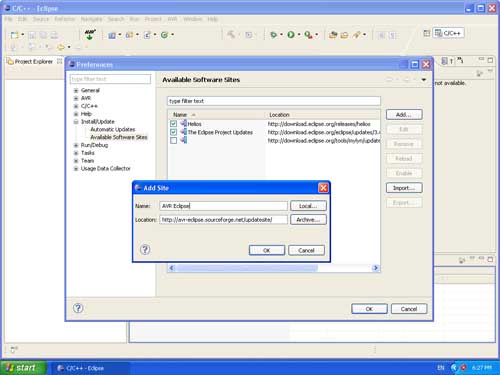500x375 pixels.
Task: Click OK in Add Site dialog
Action: click(x=267, y=250)
